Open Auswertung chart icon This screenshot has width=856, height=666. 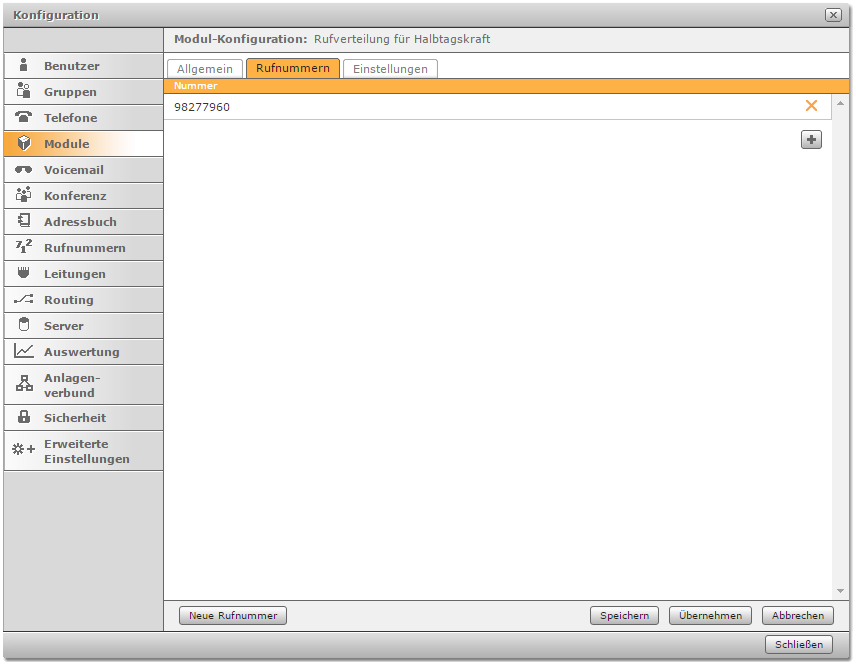click(x=24, y=352)
